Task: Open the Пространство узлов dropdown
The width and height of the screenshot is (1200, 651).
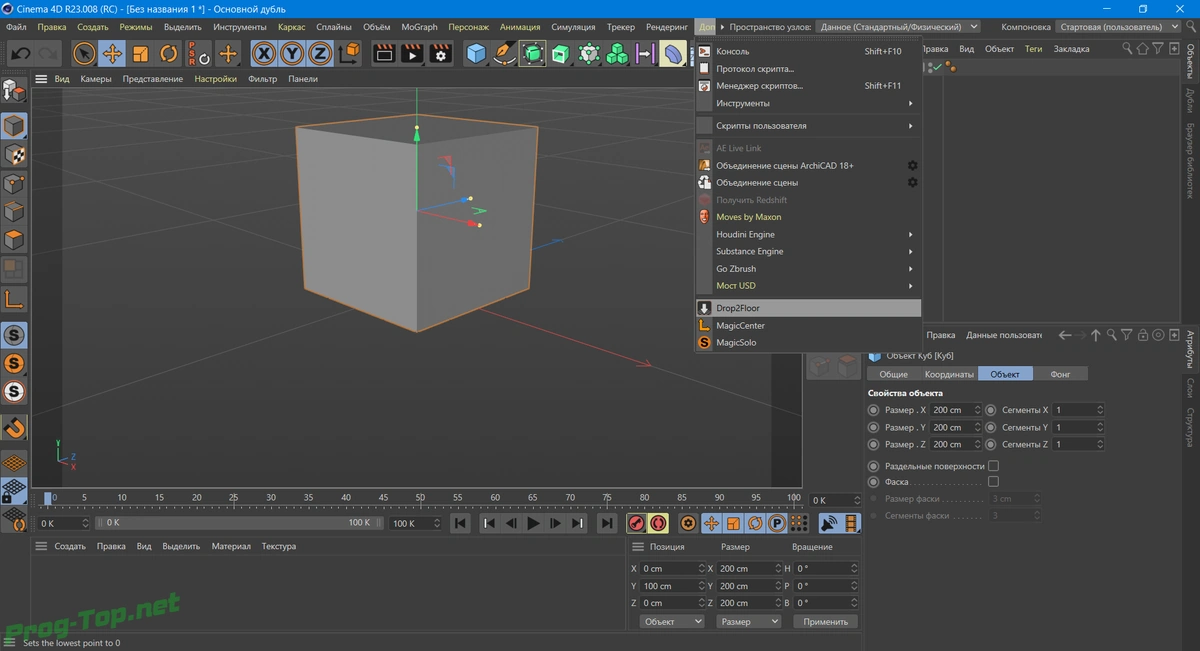Action: click(898, 27)
